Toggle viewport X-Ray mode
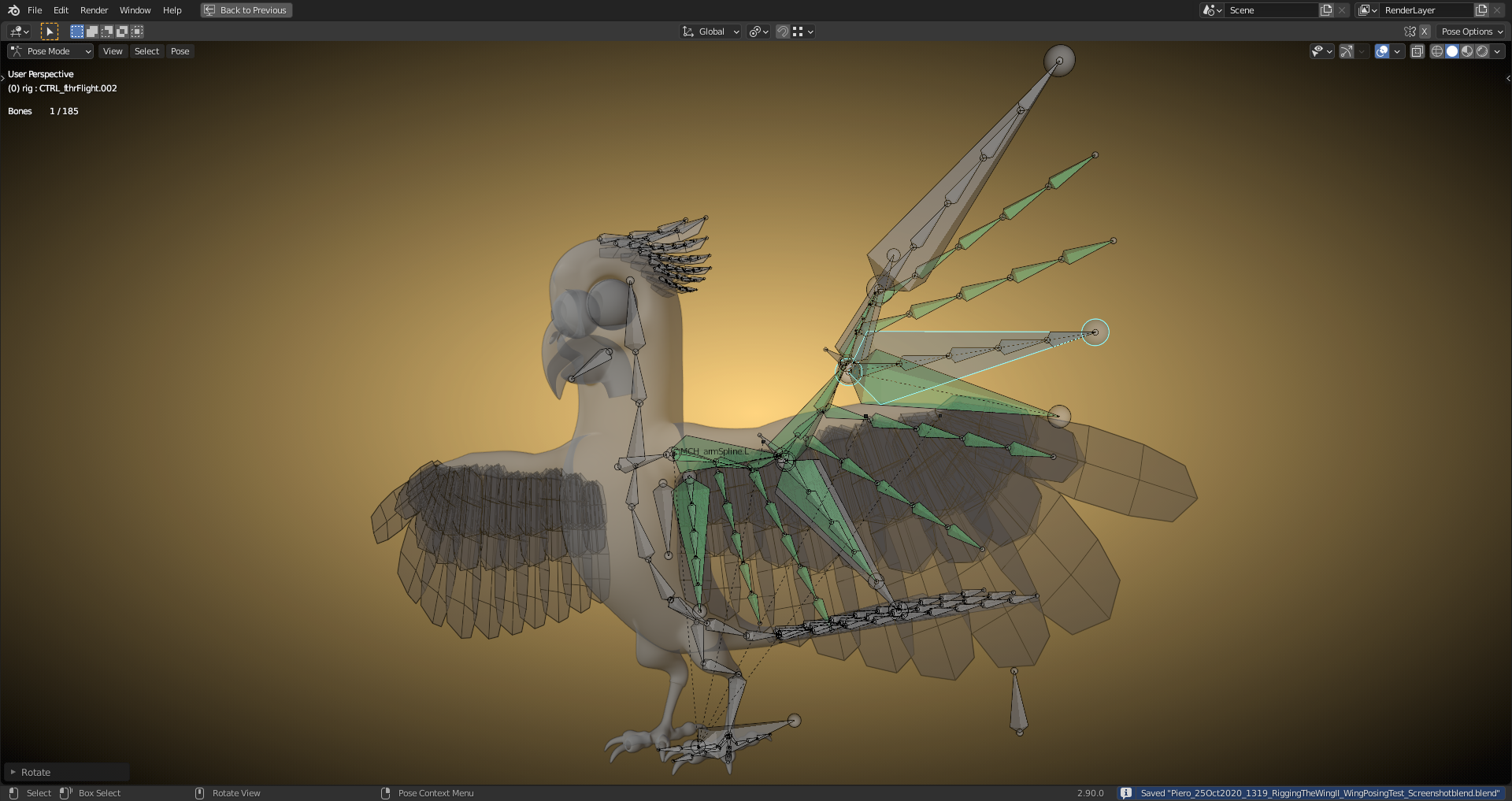This screenshot has width=1512, height=801. pos(1417,50)
